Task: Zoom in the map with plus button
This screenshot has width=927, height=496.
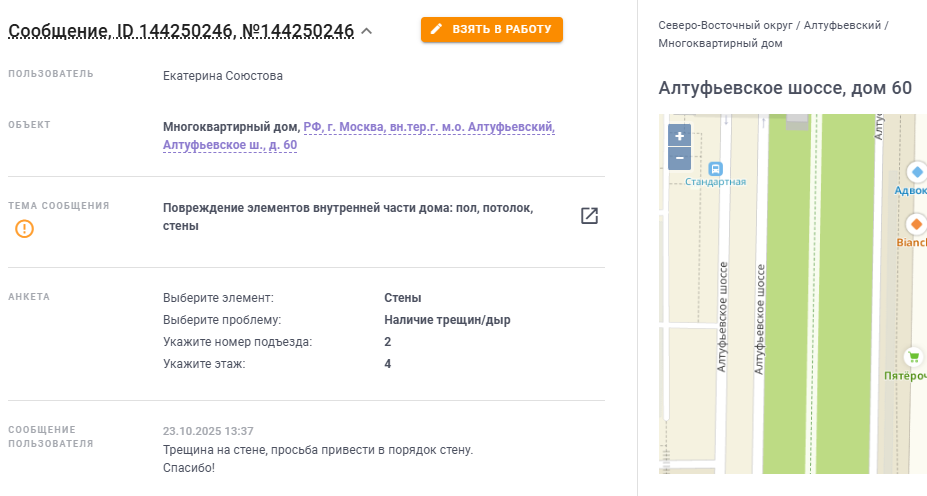Action: point(680,136)
